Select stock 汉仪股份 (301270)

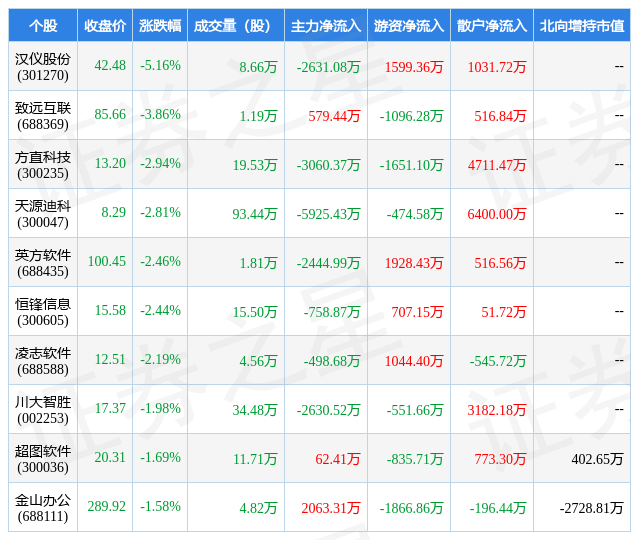click(43, 67)
